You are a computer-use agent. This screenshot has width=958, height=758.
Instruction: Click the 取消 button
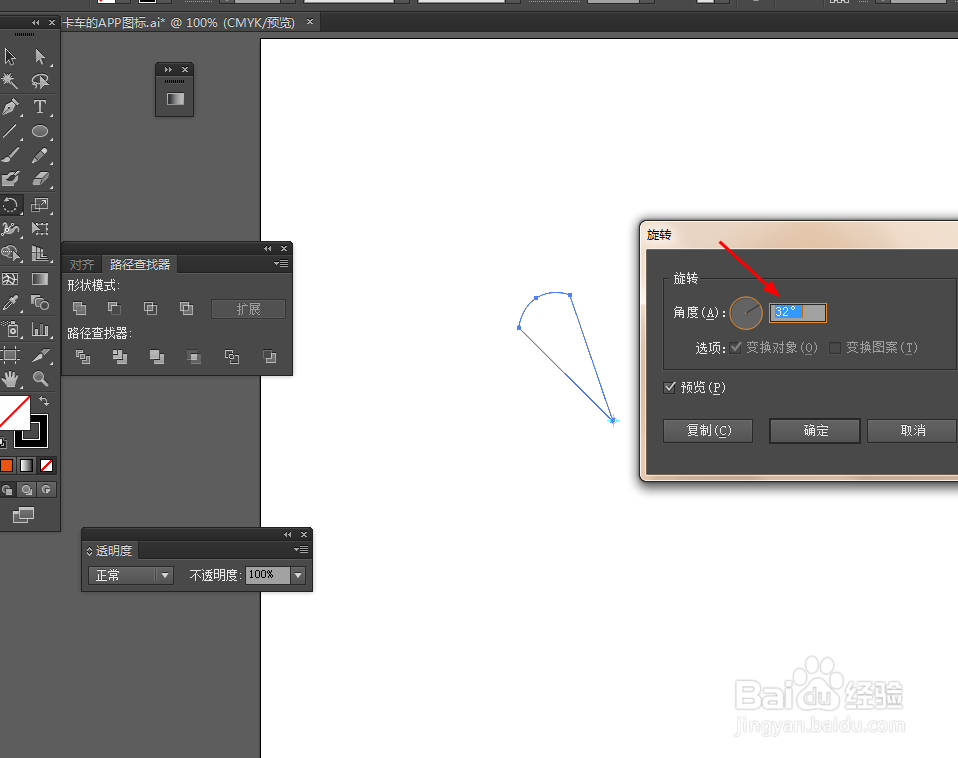tap(912, 431)
